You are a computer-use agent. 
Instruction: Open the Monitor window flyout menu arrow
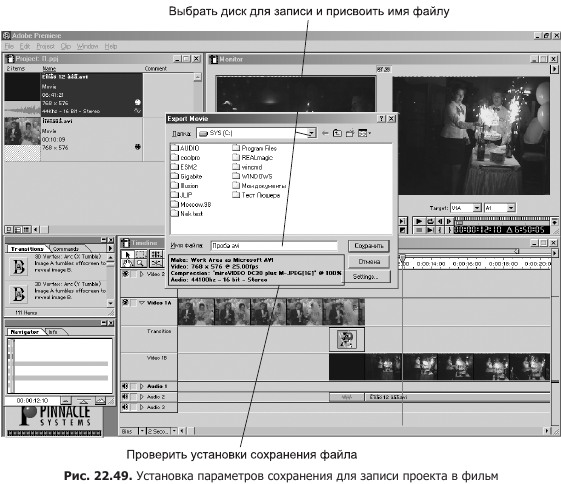(554, 69)
